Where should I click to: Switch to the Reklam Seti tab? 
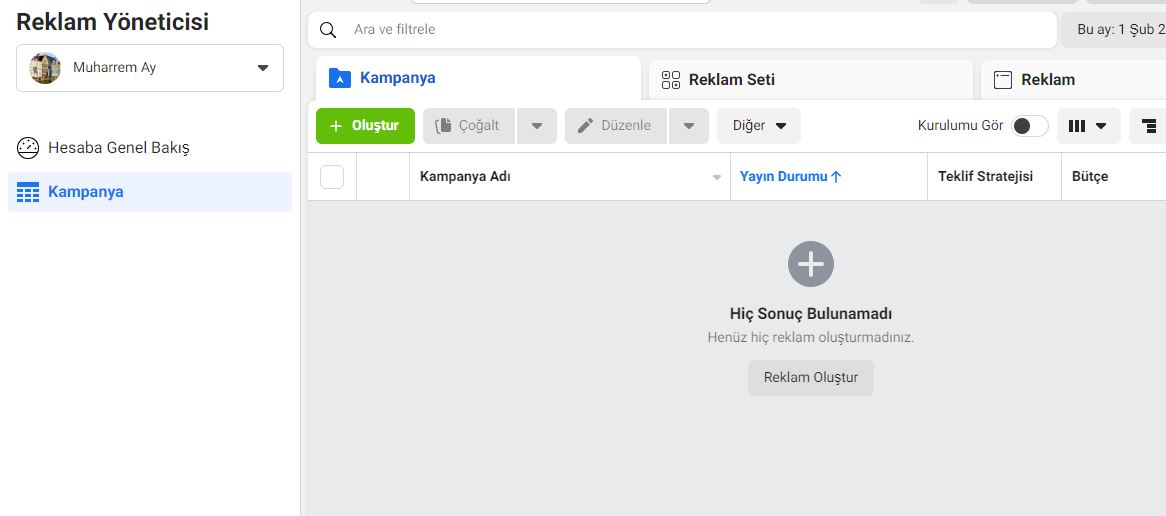pyautogui.click(x=811, y=80)
